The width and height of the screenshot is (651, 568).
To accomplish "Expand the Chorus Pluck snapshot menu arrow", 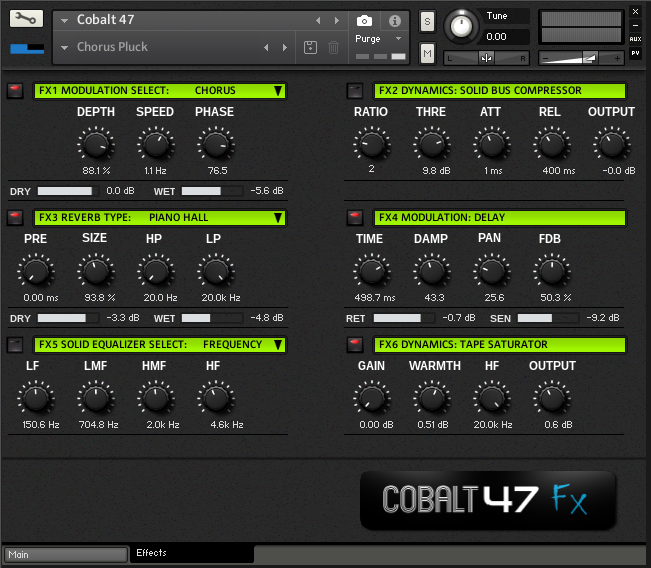I will [64, 48].
